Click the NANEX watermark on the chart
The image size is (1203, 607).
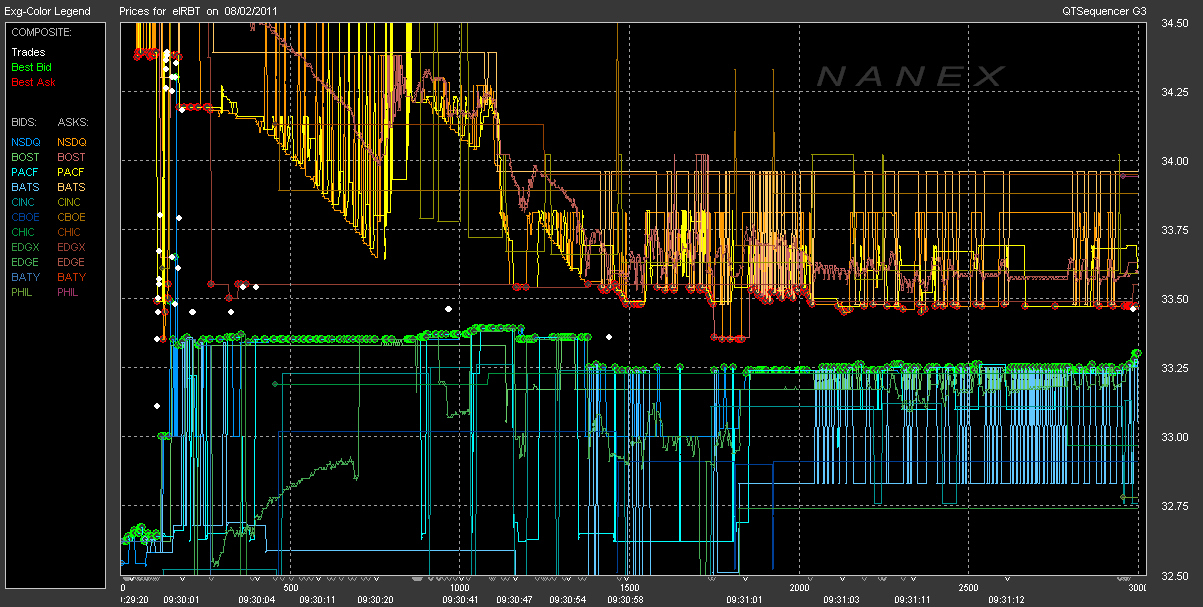tap(910, 76)
